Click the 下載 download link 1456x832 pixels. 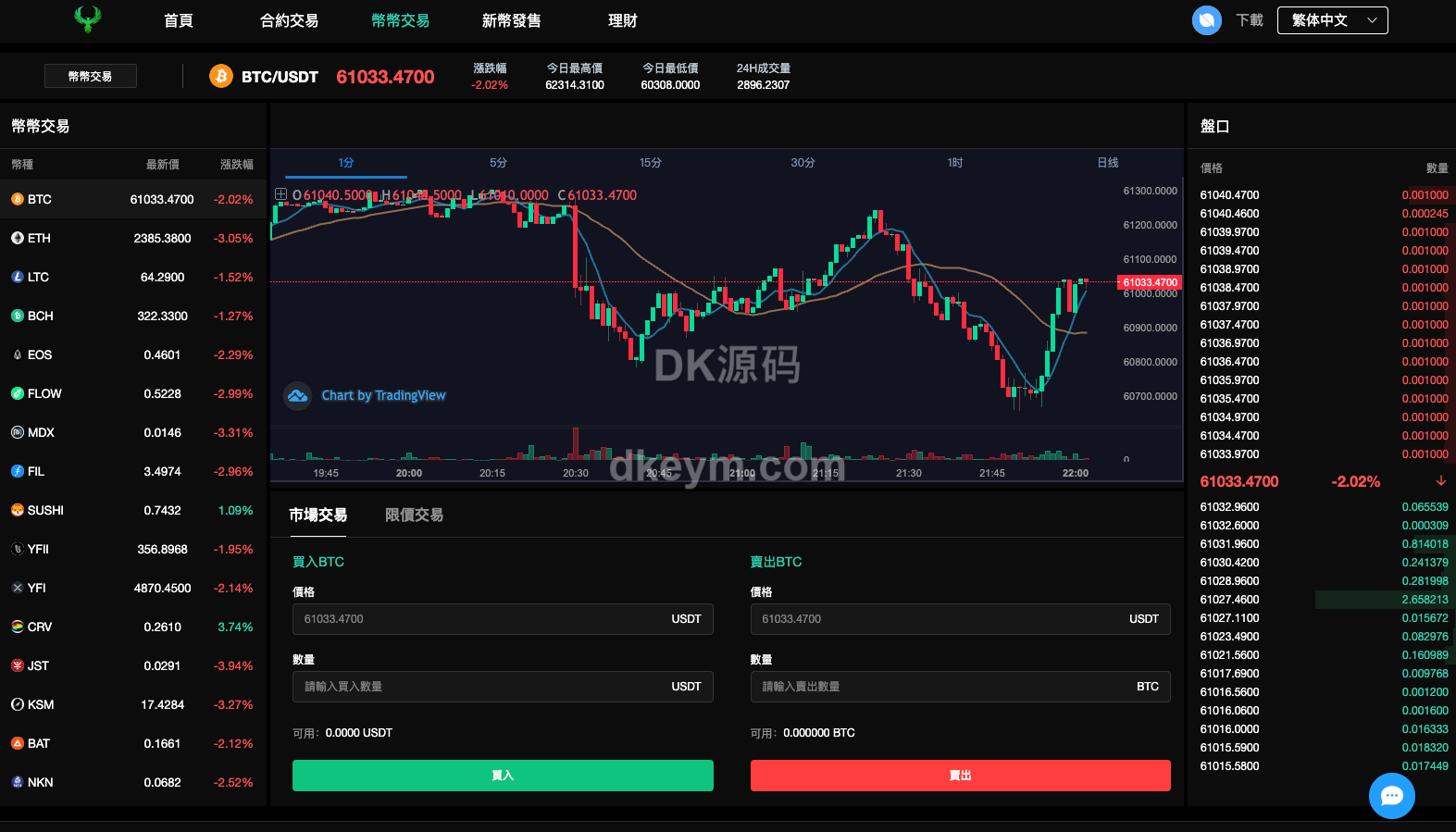click(x=1249, y=20)
